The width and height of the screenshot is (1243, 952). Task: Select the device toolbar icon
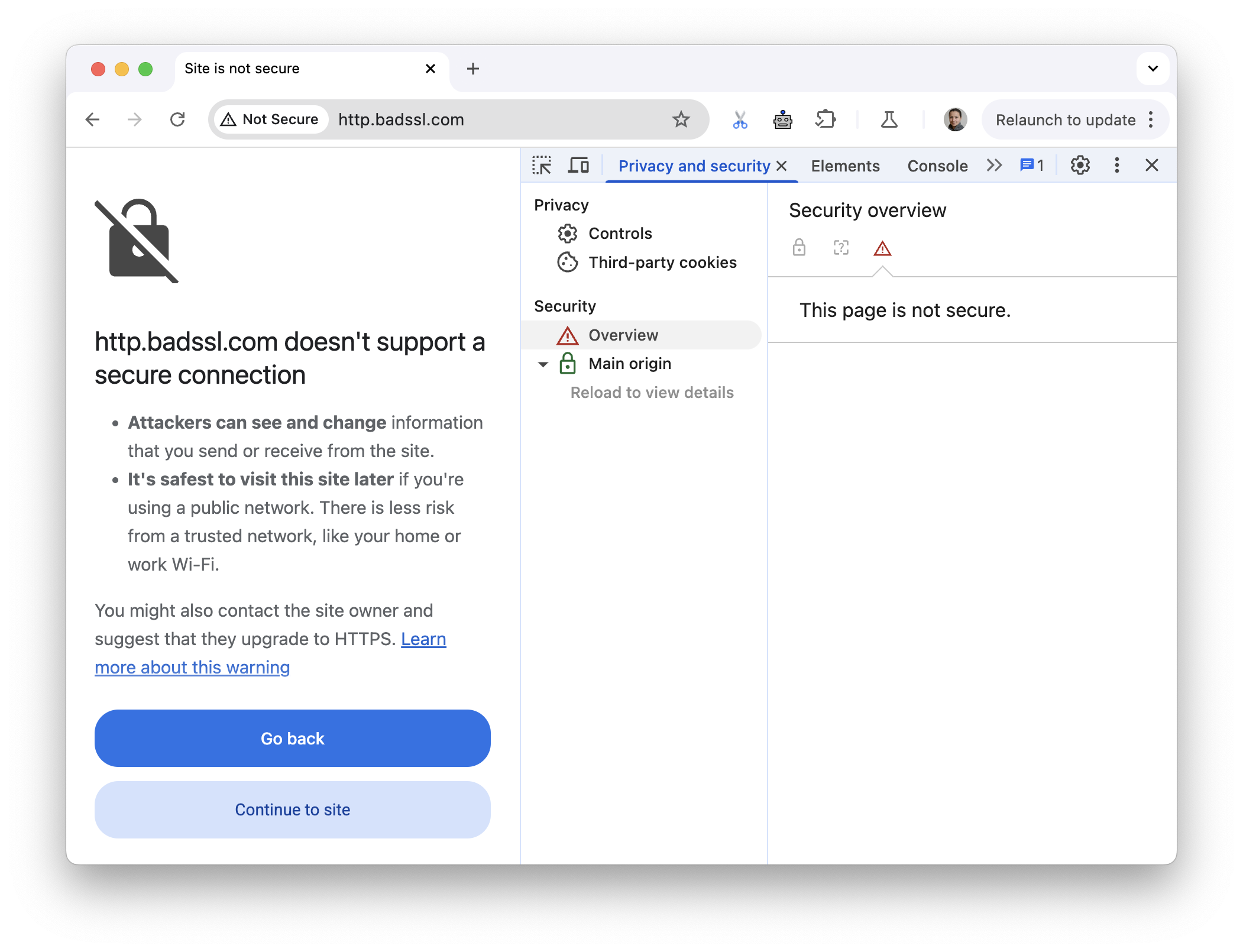click(x=578, y=165)
